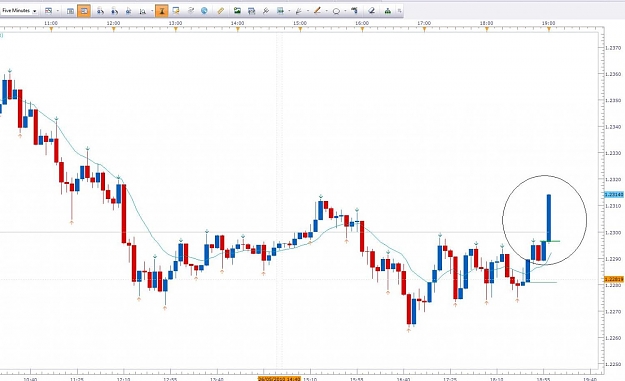Expand the dropdown beside the blue image icon
Image resolution: width=625 pixels, height=381 pixels.
coord(289,11)
